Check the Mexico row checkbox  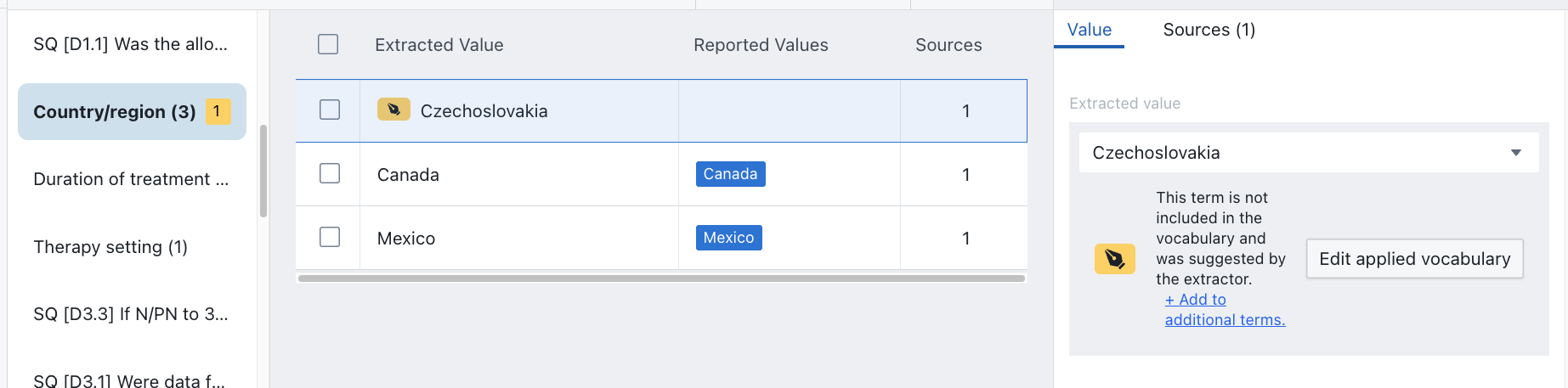click(x=330, y=237)
